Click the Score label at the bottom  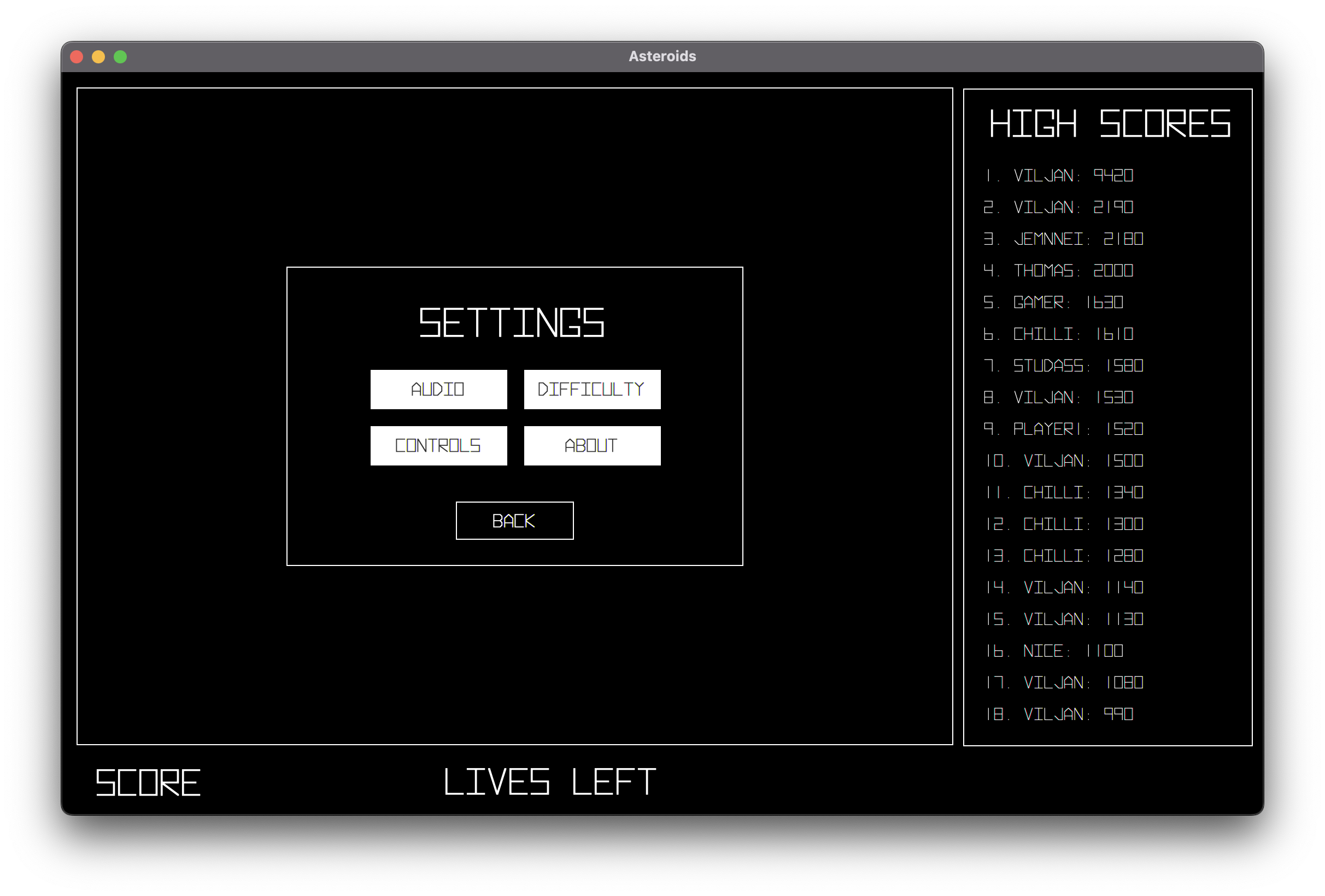148,782
